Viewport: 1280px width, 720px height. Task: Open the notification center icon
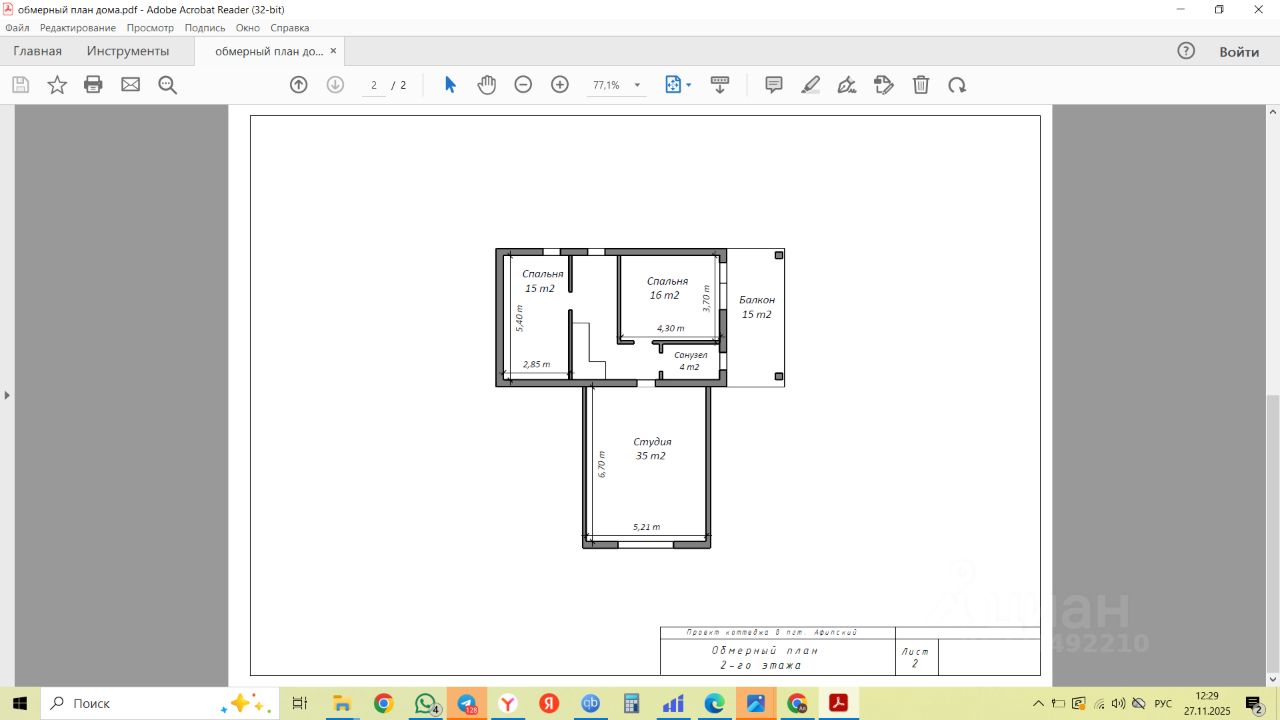1254,703
